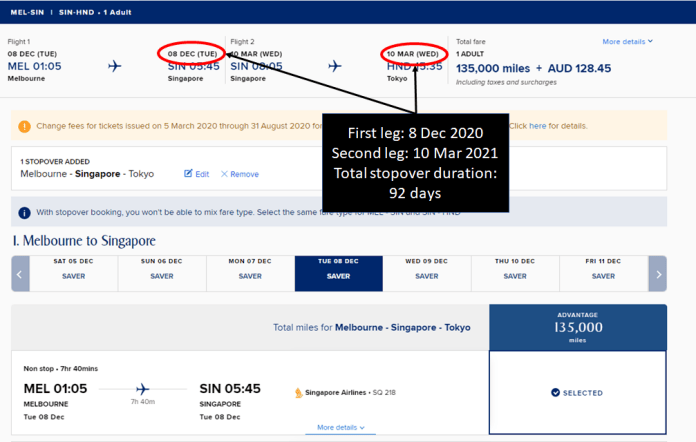Click the blue info icon in stopover notice
696x442 pixels.
[x=24, y=213]
